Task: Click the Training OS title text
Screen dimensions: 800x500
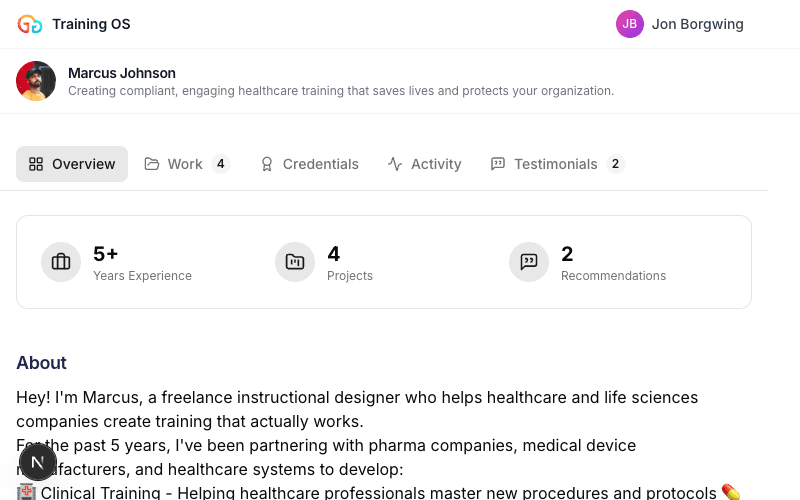Action: pos(91,24)
